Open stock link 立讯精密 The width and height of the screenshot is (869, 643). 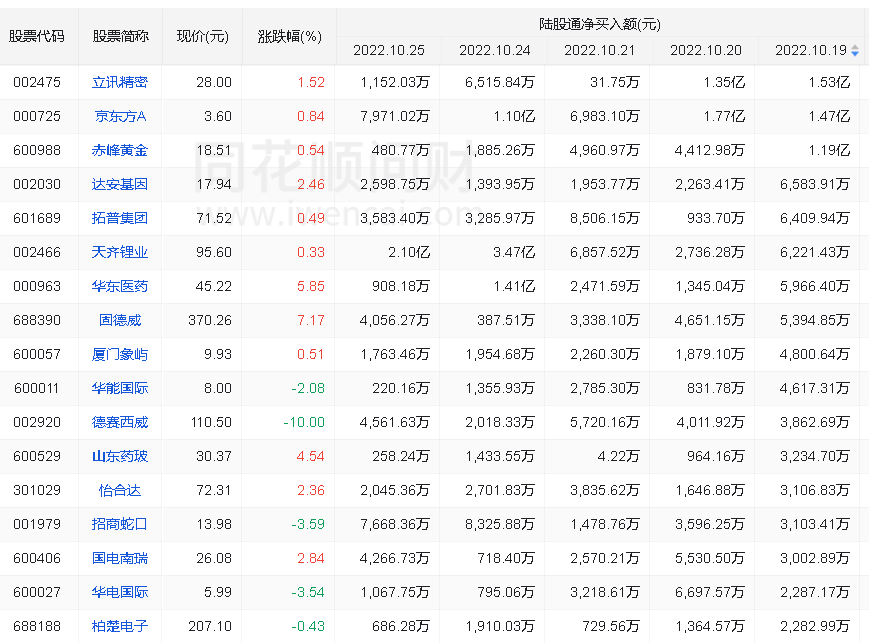click(x=120, y=82)
